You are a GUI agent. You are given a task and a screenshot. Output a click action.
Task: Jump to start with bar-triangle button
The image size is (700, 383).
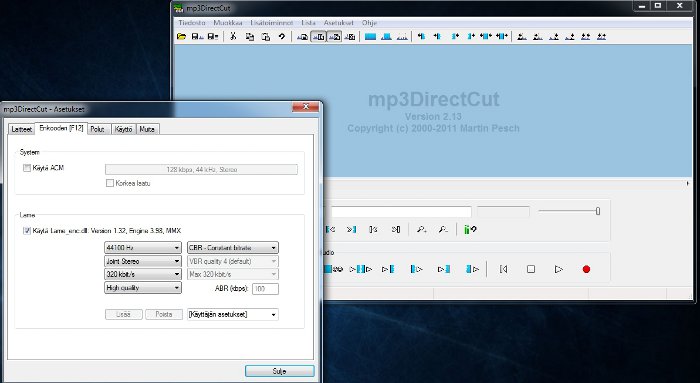tap(503, 269)
